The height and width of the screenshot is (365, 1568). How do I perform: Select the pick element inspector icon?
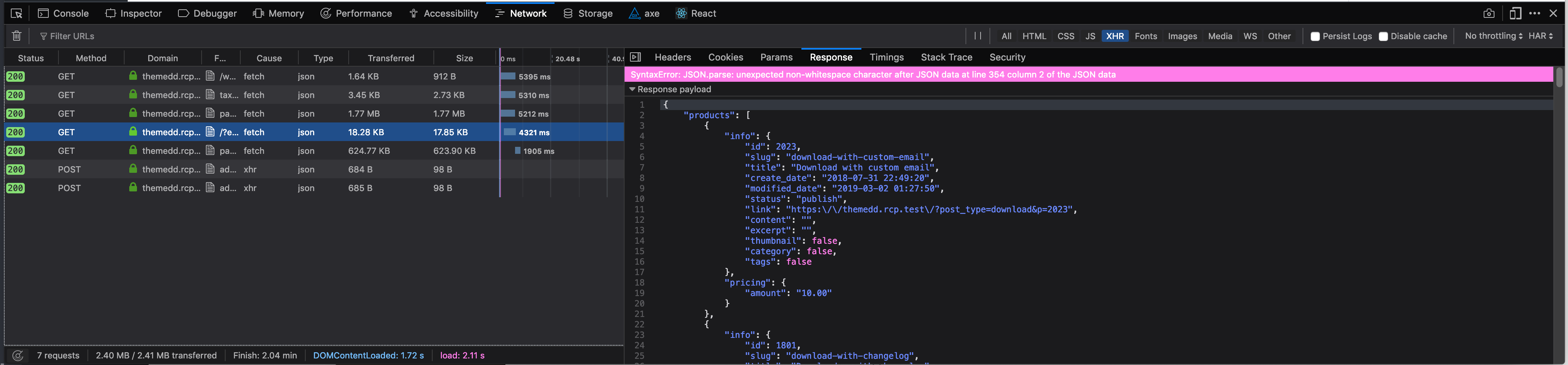16,13
